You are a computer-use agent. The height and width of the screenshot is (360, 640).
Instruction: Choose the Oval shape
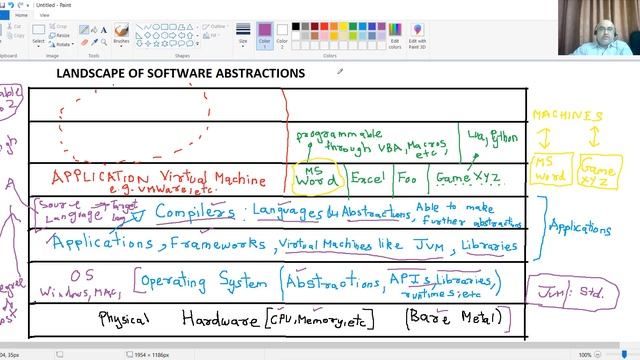[156, 27]
